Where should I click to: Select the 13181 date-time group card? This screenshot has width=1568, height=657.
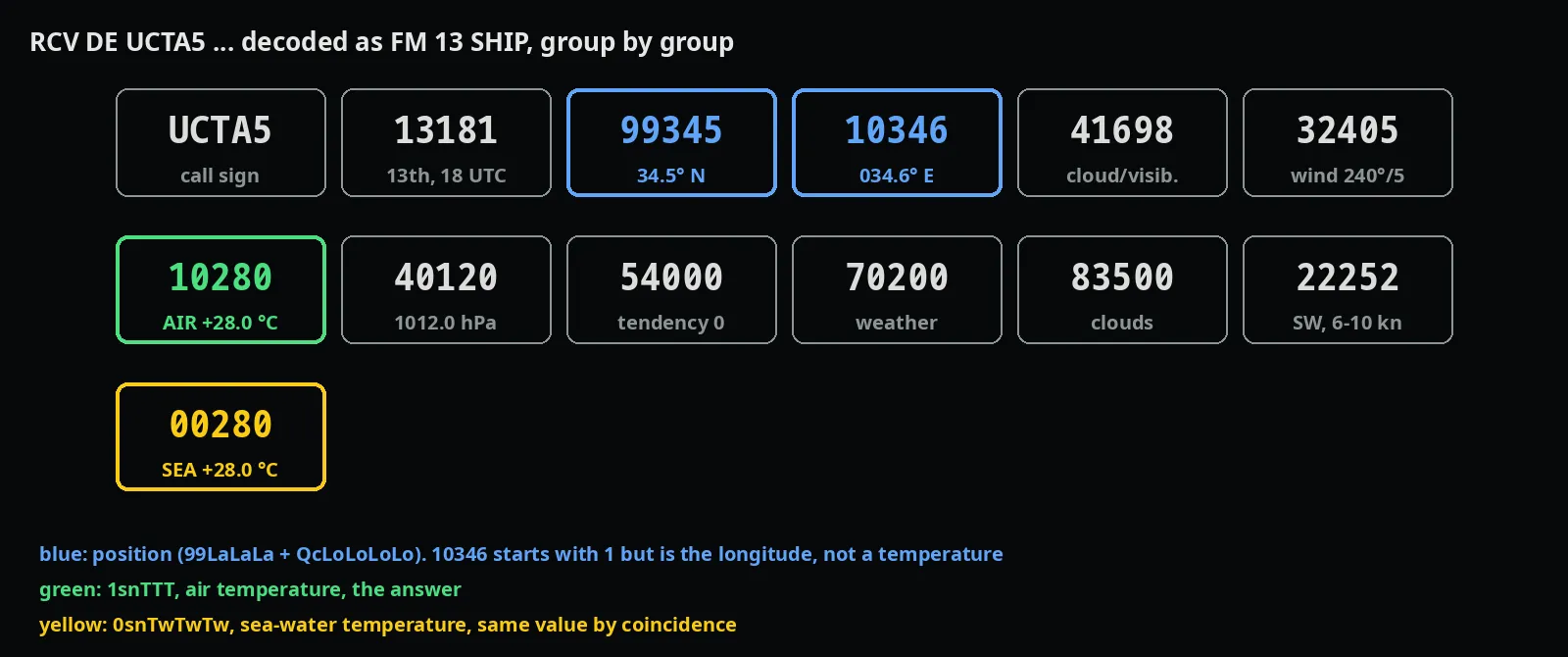click(446, 143)
